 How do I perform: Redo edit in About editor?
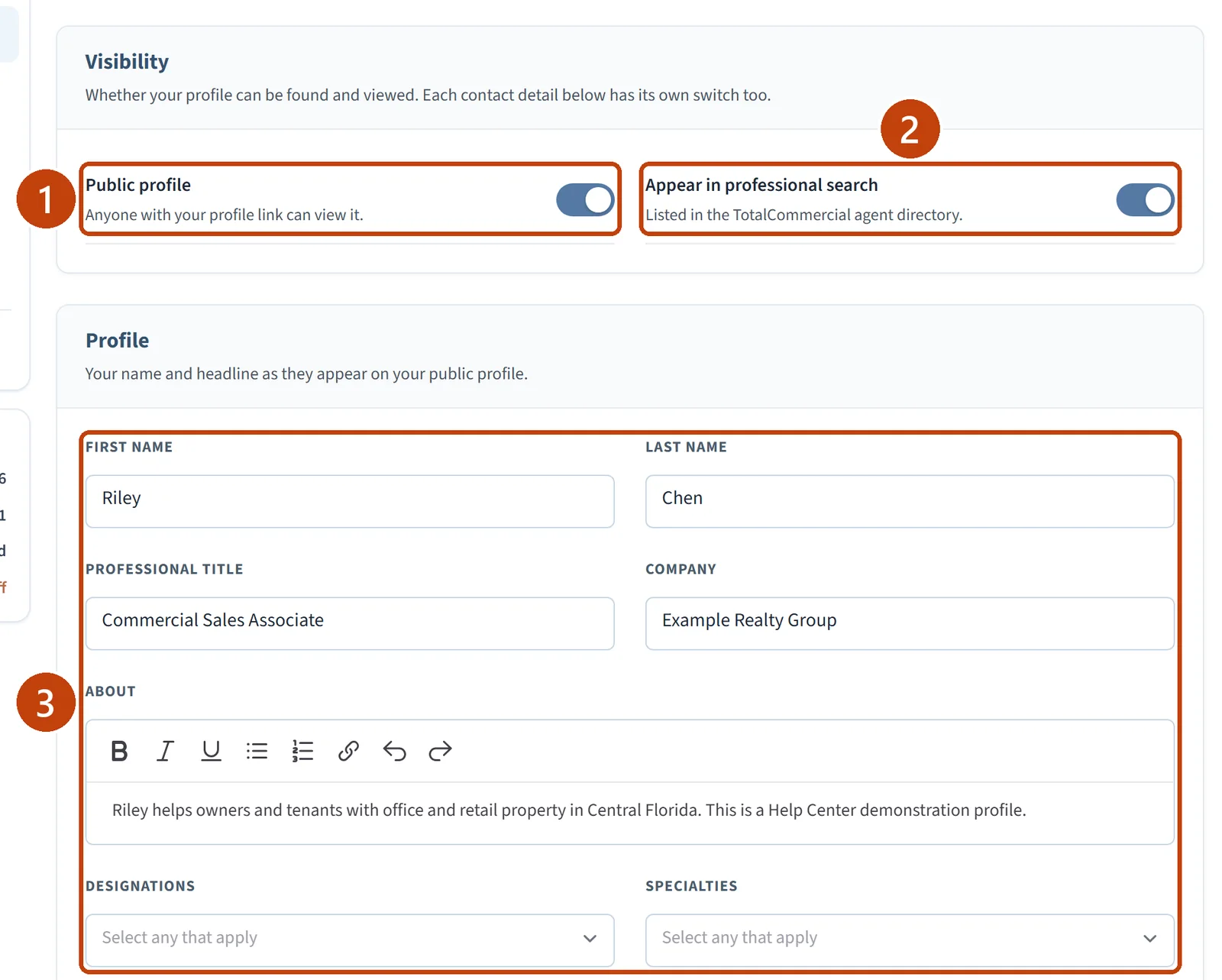tap(440, 751)
